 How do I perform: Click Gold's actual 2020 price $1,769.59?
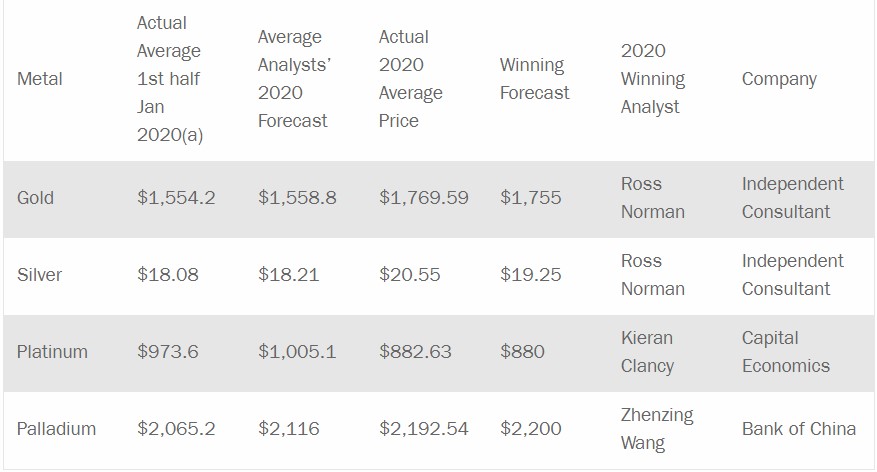click(x=424, y=198)
